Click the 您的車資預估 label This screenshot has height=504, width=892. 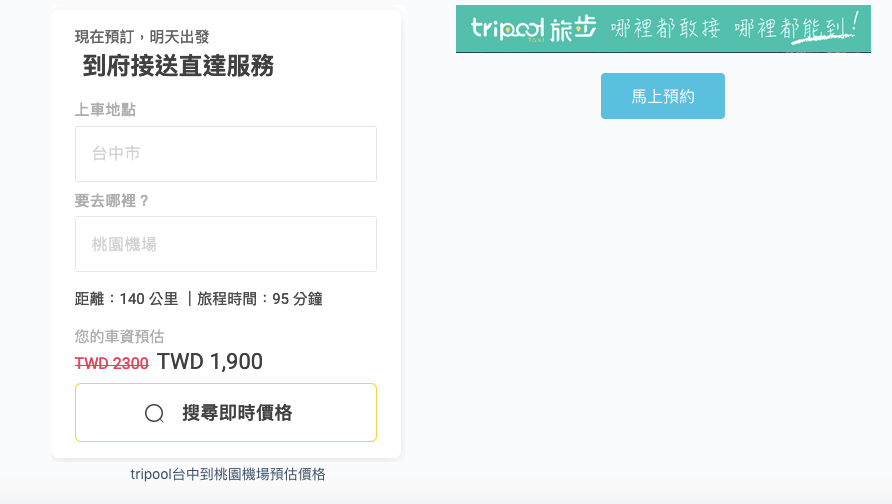(119, 336)
